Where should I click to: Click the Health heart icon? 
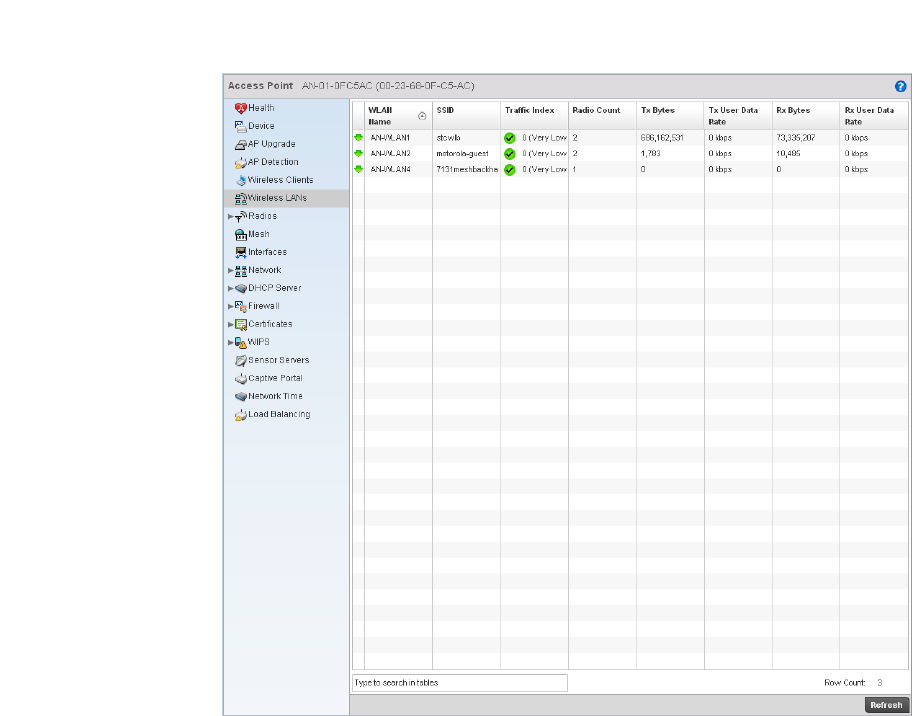click(x=241, y=108)
